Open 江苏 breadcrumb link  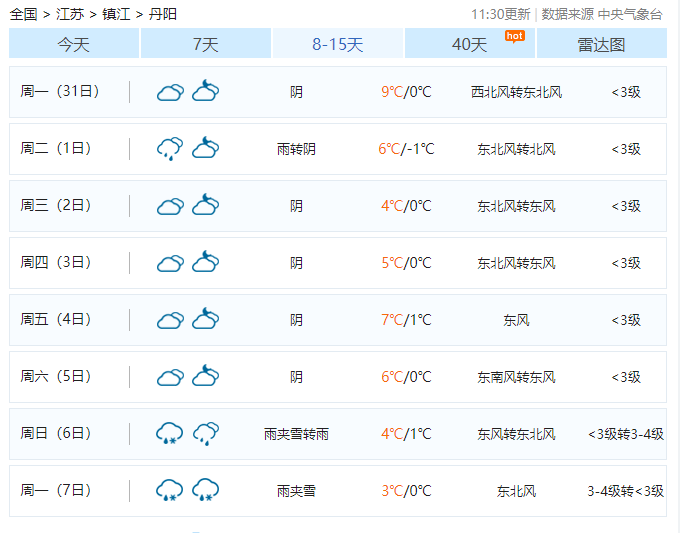point(70,14)
